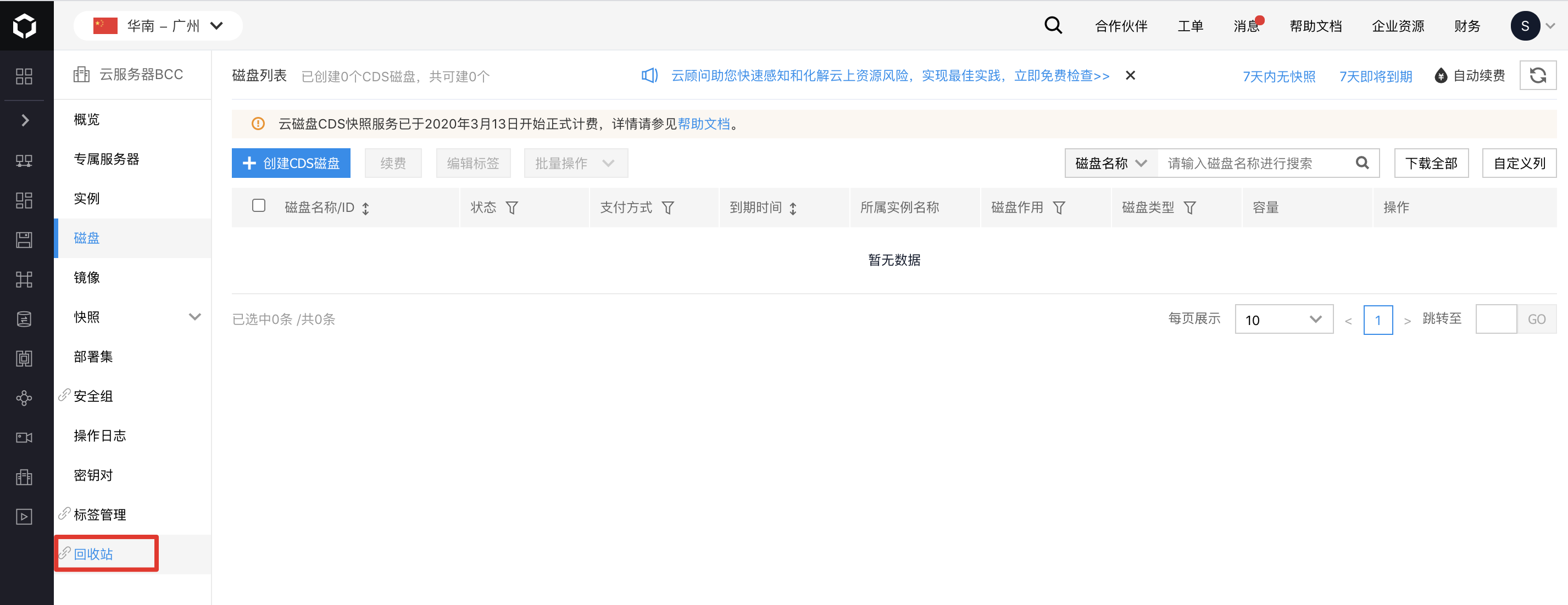The image size is (1568, 605).
Task: Open the page size dropdown showing 10
Action: pyautogui.click(x=1284, y=319)
